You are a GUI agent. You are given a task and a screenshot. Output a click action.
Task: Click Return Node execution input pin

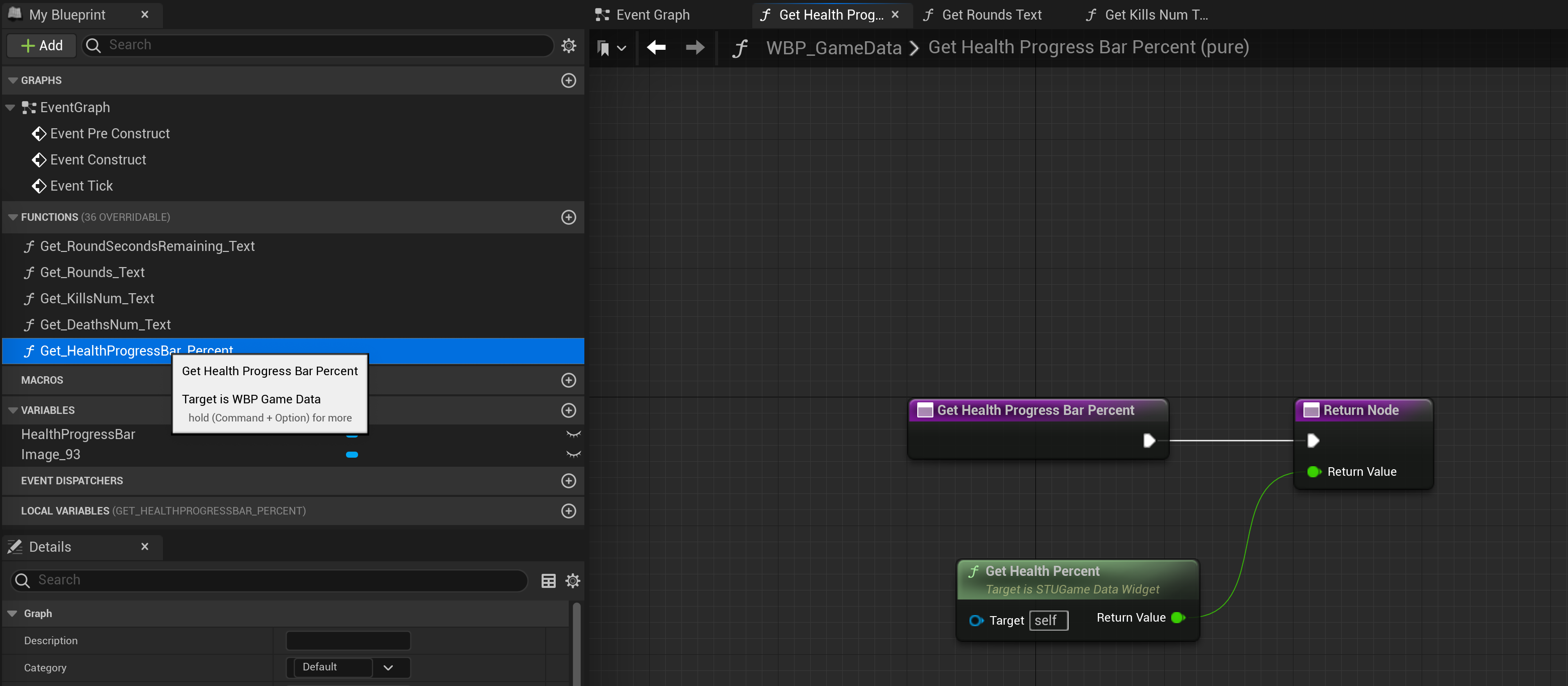tap(1313, 441)
